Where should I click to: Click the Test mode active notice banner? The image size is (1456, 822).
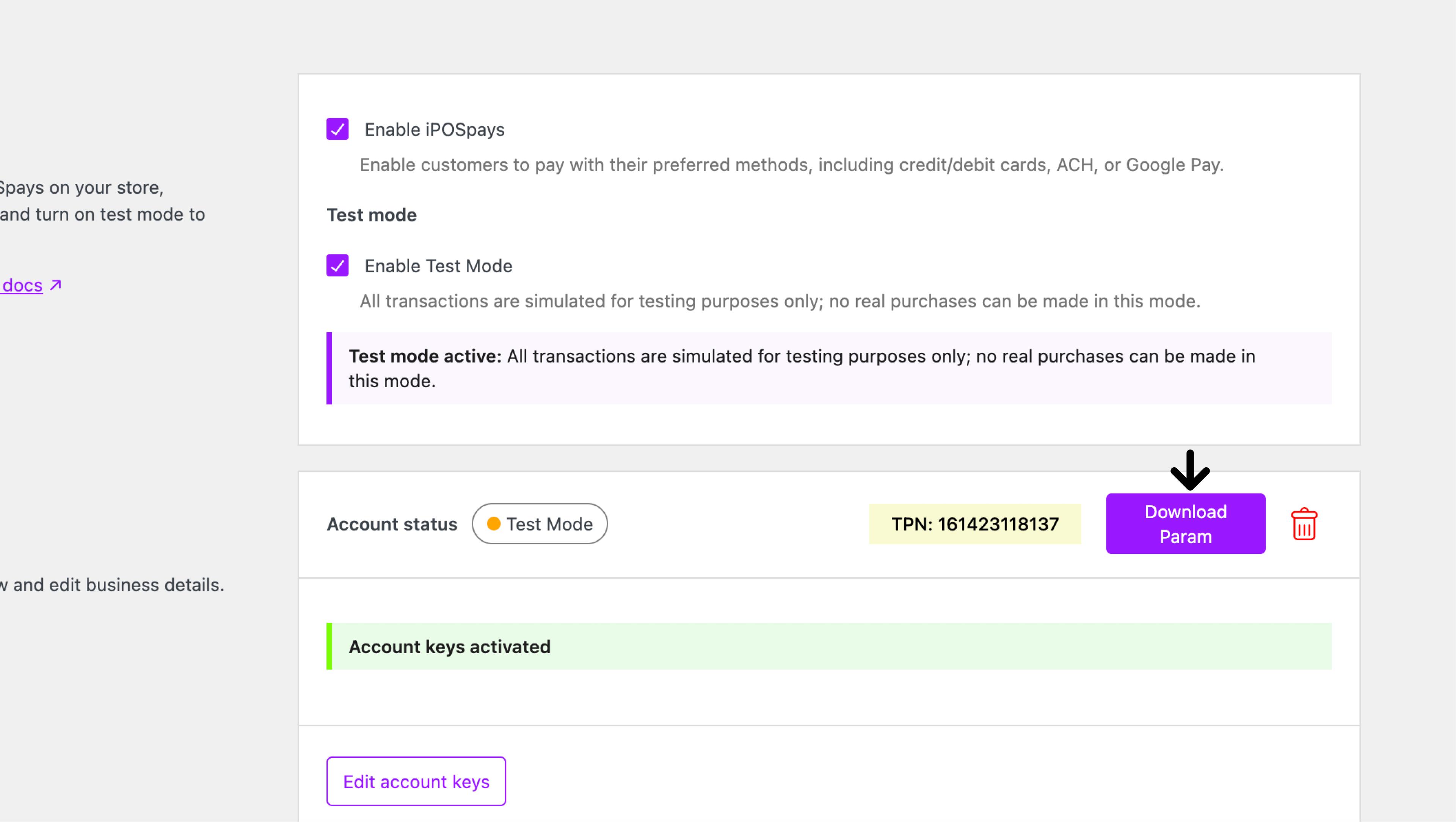[x=828, y=368]
